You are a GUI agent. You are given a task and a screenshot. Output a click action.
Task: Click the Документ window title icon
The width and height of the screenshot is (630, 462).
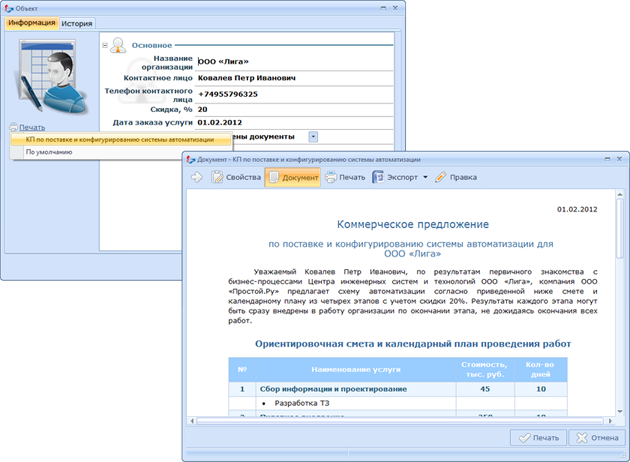[x=190, y=159]
